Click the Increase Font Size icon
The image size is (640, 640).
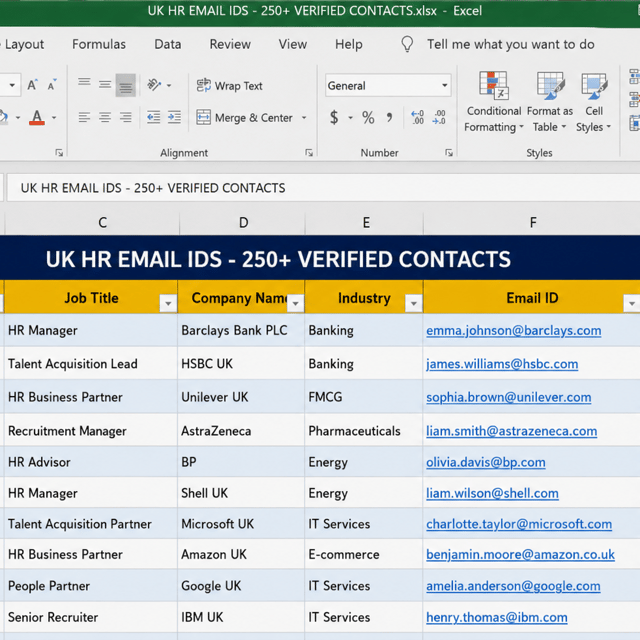coord(32,85)
